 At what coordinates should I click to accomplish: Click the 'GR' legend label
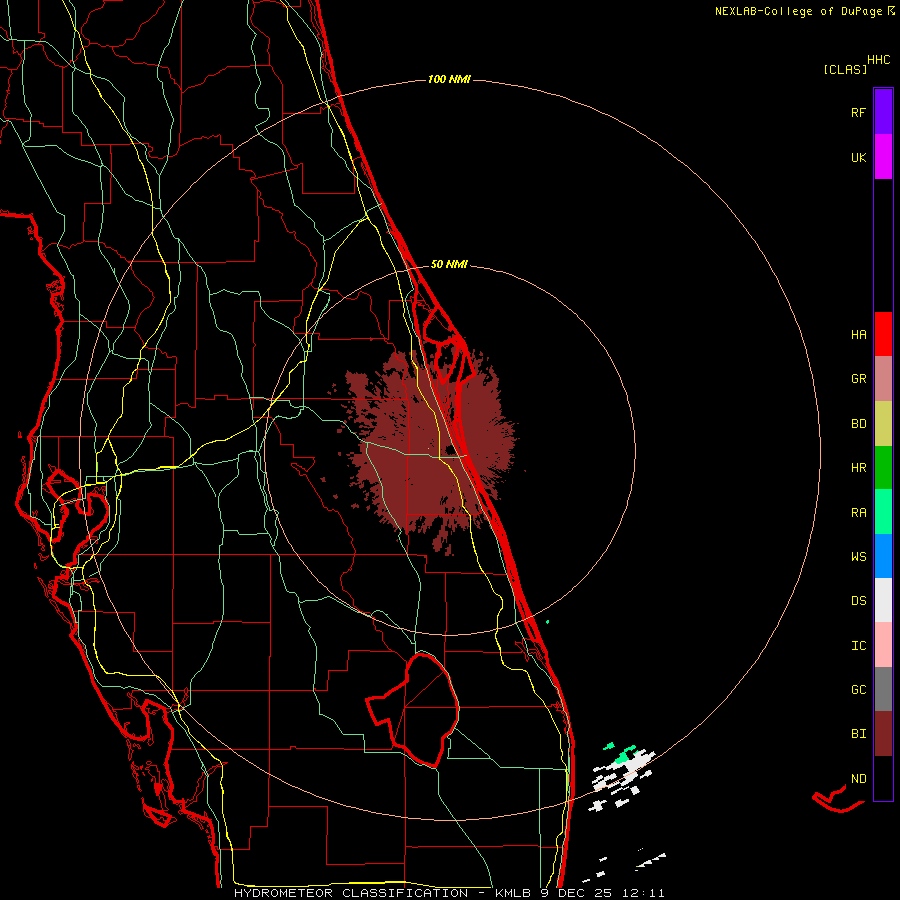(859, 379)
